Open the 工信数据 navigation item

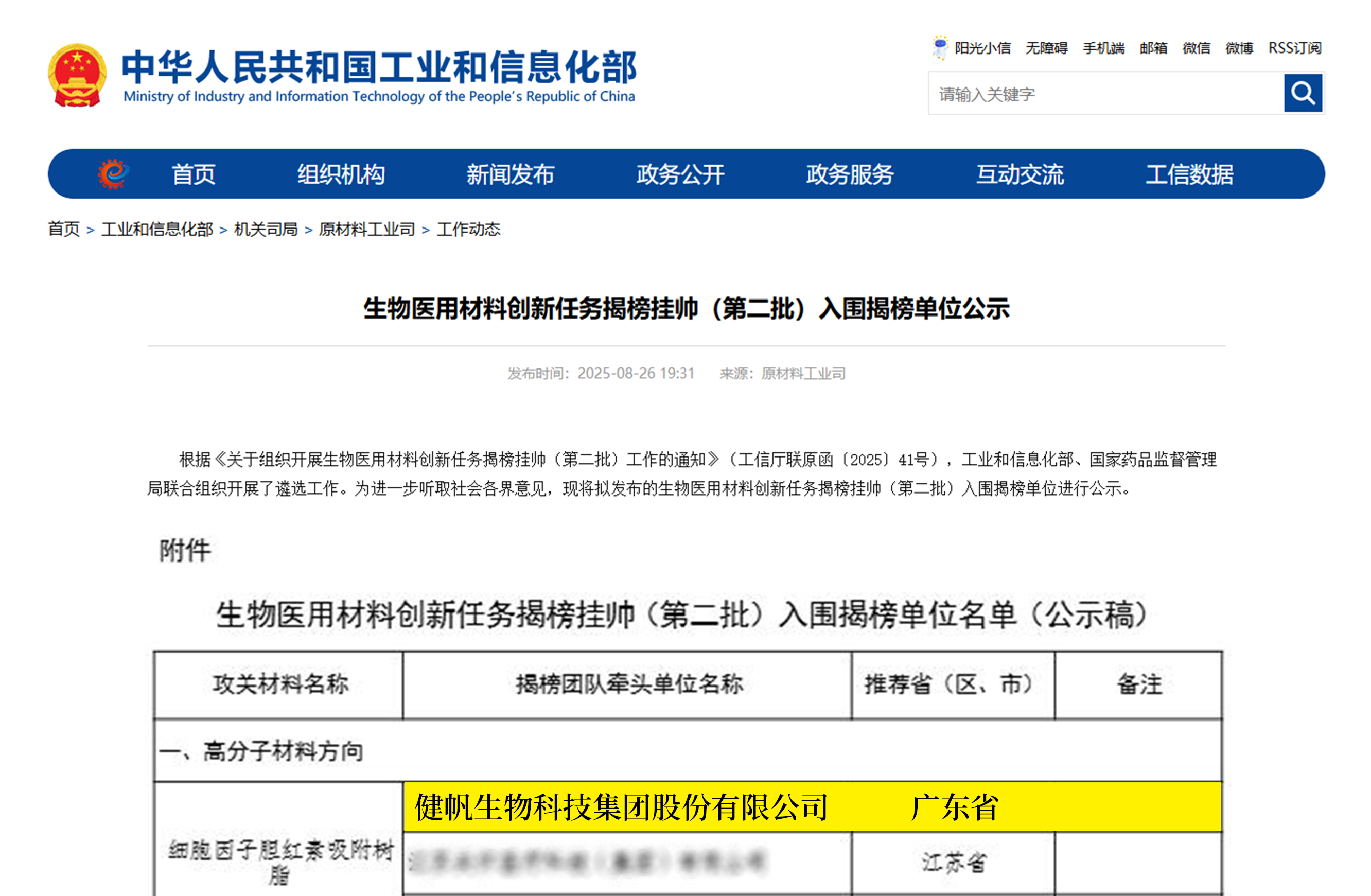pos(1189,174)
